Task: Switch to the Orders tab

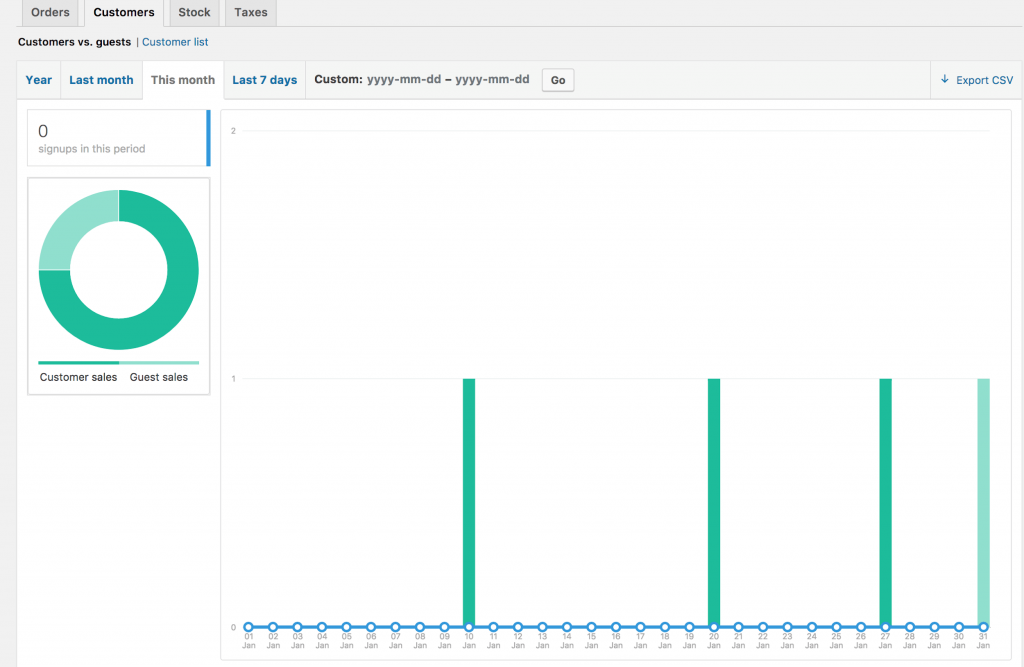Action: coord(50,13)
